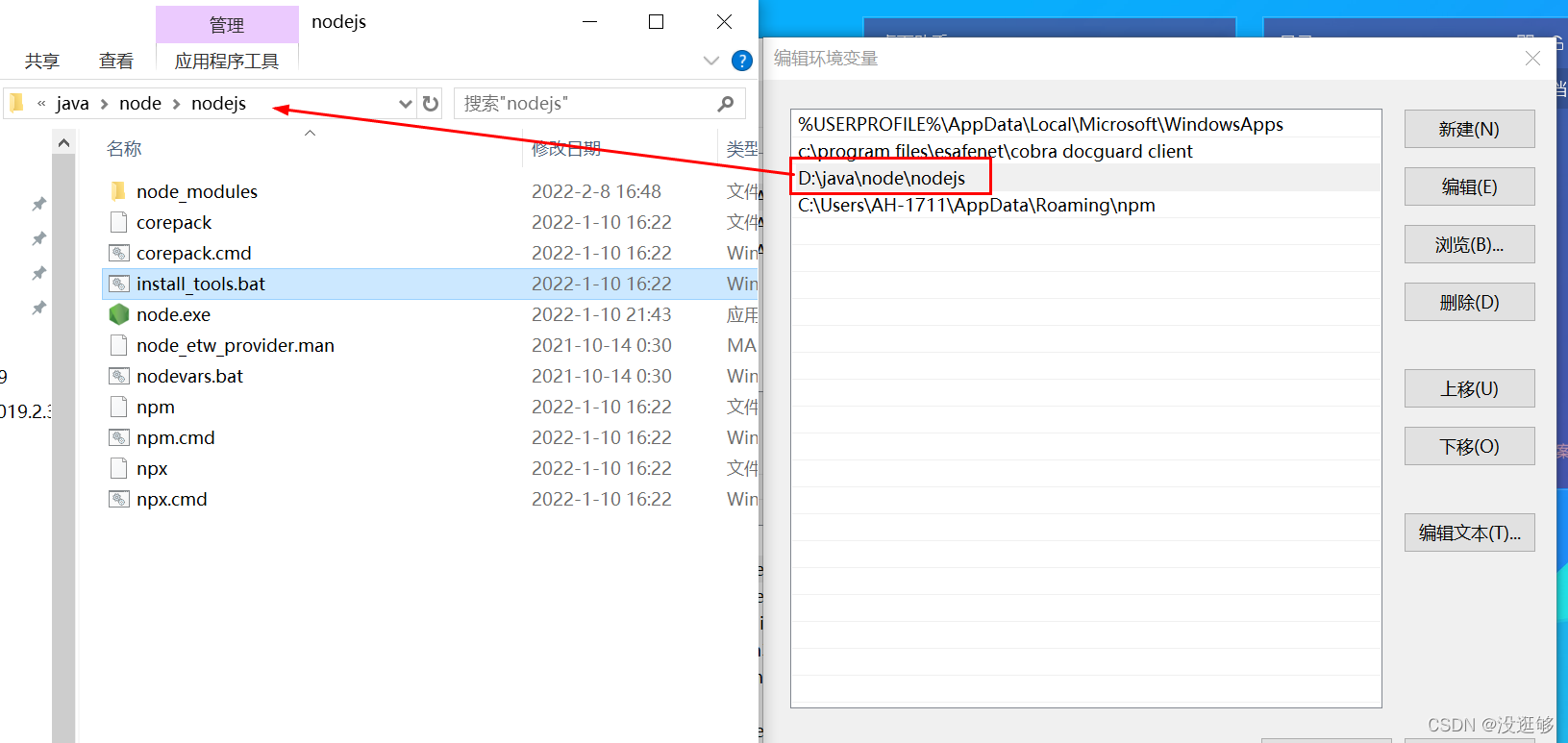Sort files by 名称 column header
Screen dimensions: 1568x743
tap(124, 149)
